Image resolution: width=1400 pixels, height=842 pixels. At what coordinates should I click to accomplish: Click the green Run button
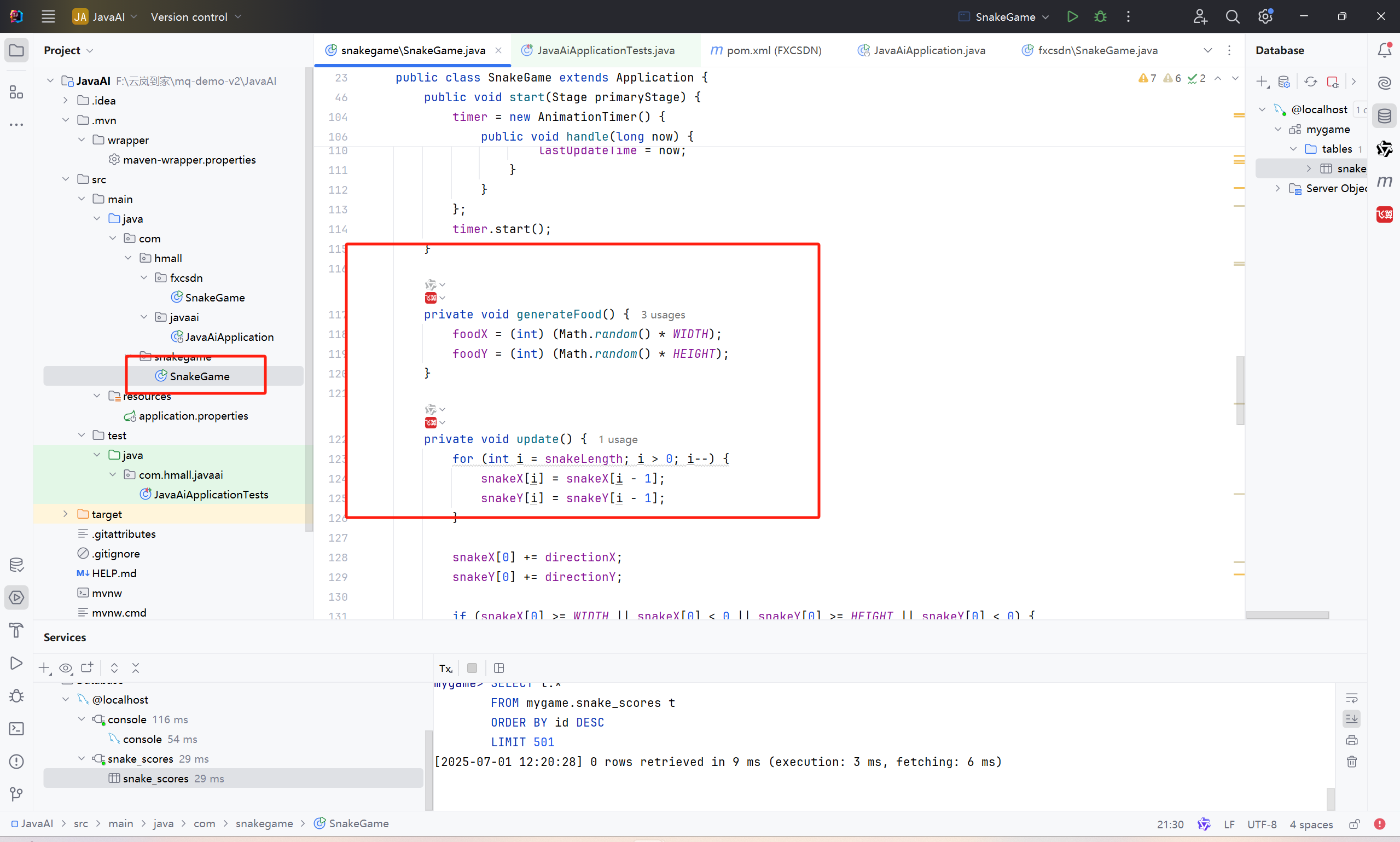[x=1072, y=16]
